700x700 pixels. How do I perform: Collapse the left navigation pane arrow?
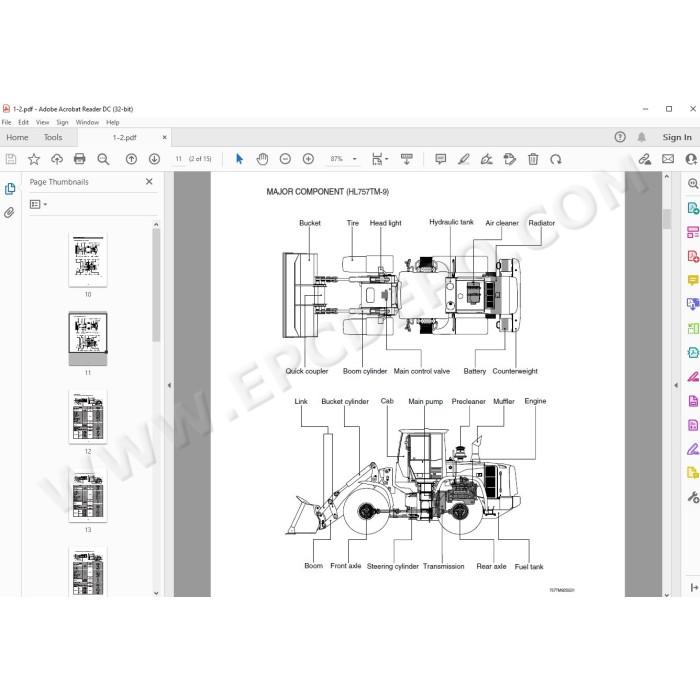169,385
